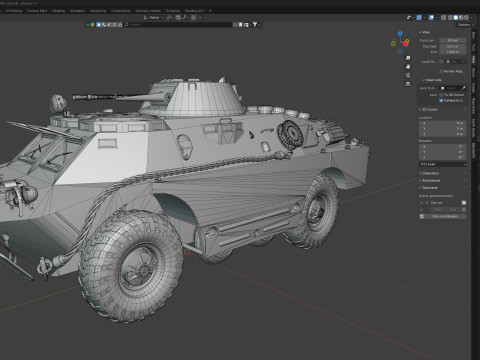This screenshot has height=360, width=480.
Task: Collapse the 3D Cursor panel
Action: (x=428, y=109)
